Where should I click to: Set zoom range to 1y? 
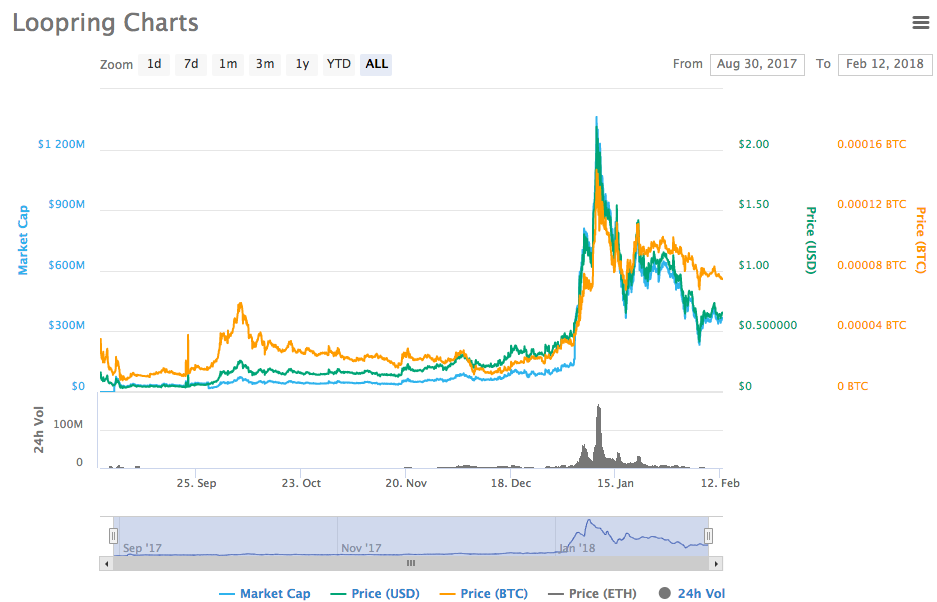(302, 64)
